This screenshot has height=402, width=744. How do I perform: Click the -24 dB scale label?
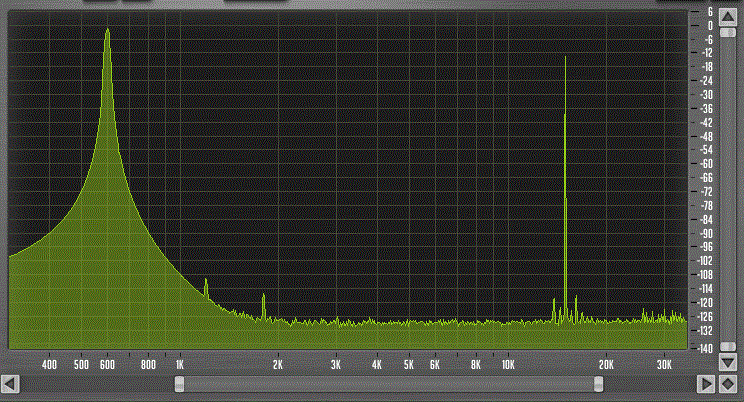tap(707, 81)
